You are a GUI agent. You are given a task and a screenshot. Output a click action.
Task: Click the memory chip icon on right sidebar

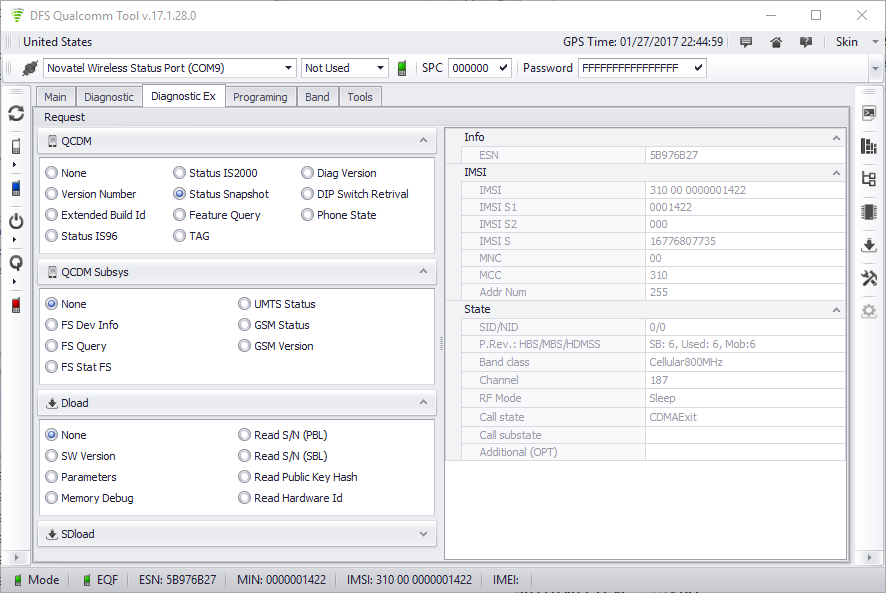[x=868, y=212]
